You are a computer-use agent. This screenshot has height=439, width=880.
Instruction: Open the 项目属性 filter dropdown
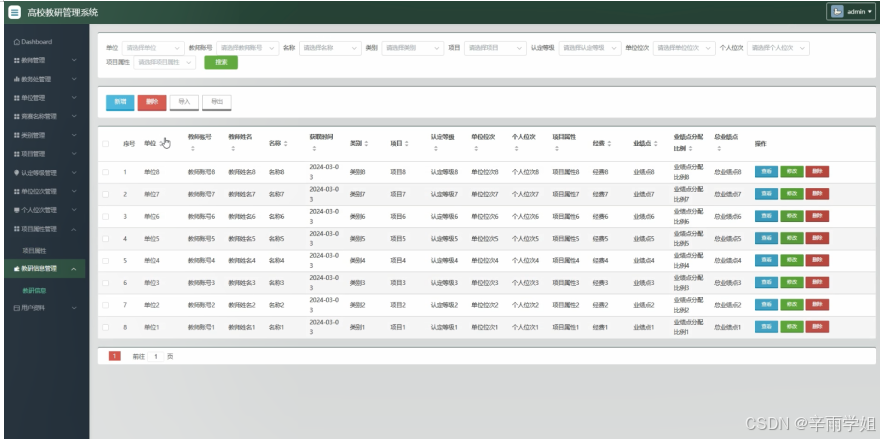pos(165,62)
